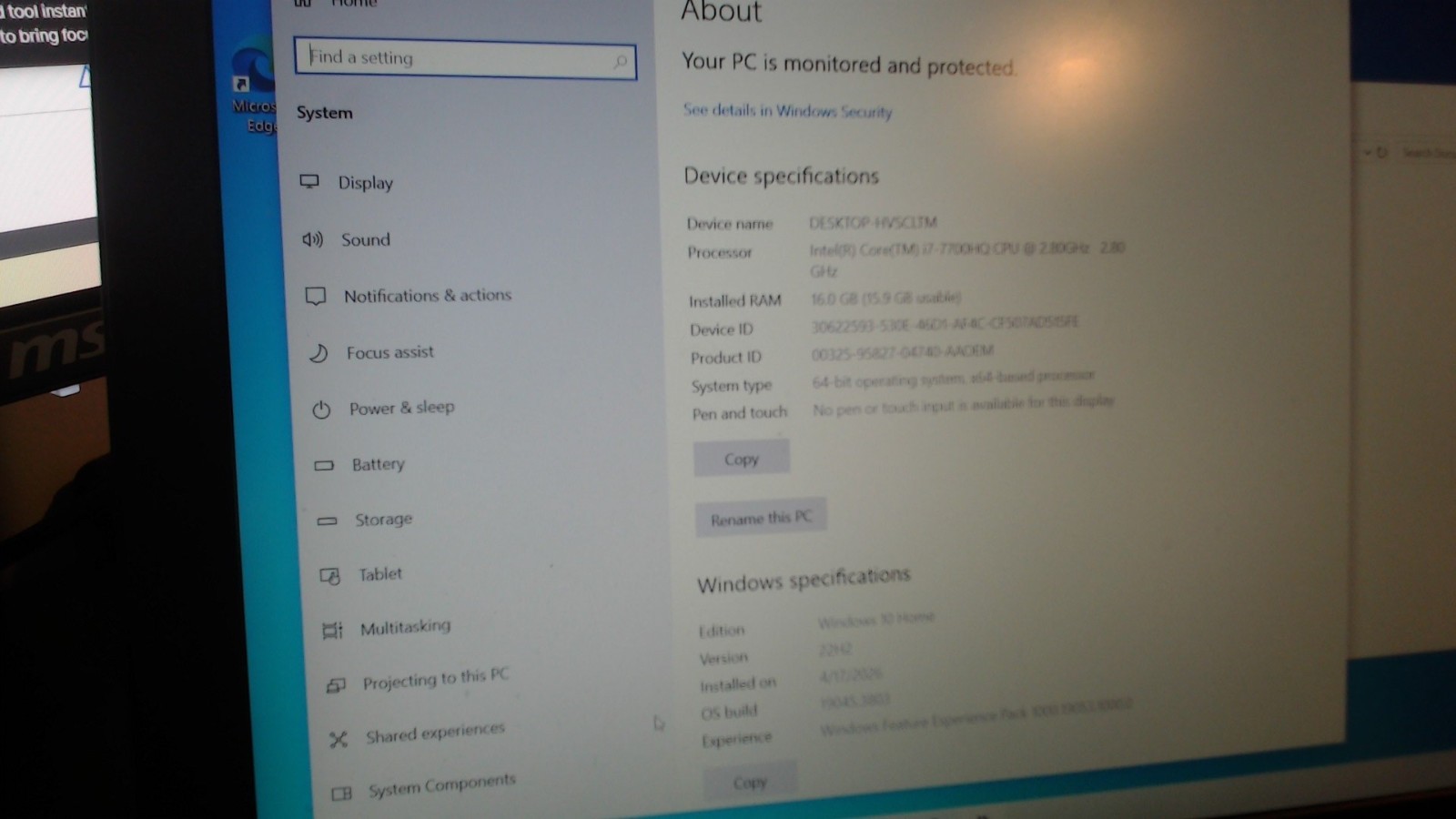Viewport: 1456px width, 819px height.
Task: Click the Projecting to this PC icon
Action: (336, 684)
